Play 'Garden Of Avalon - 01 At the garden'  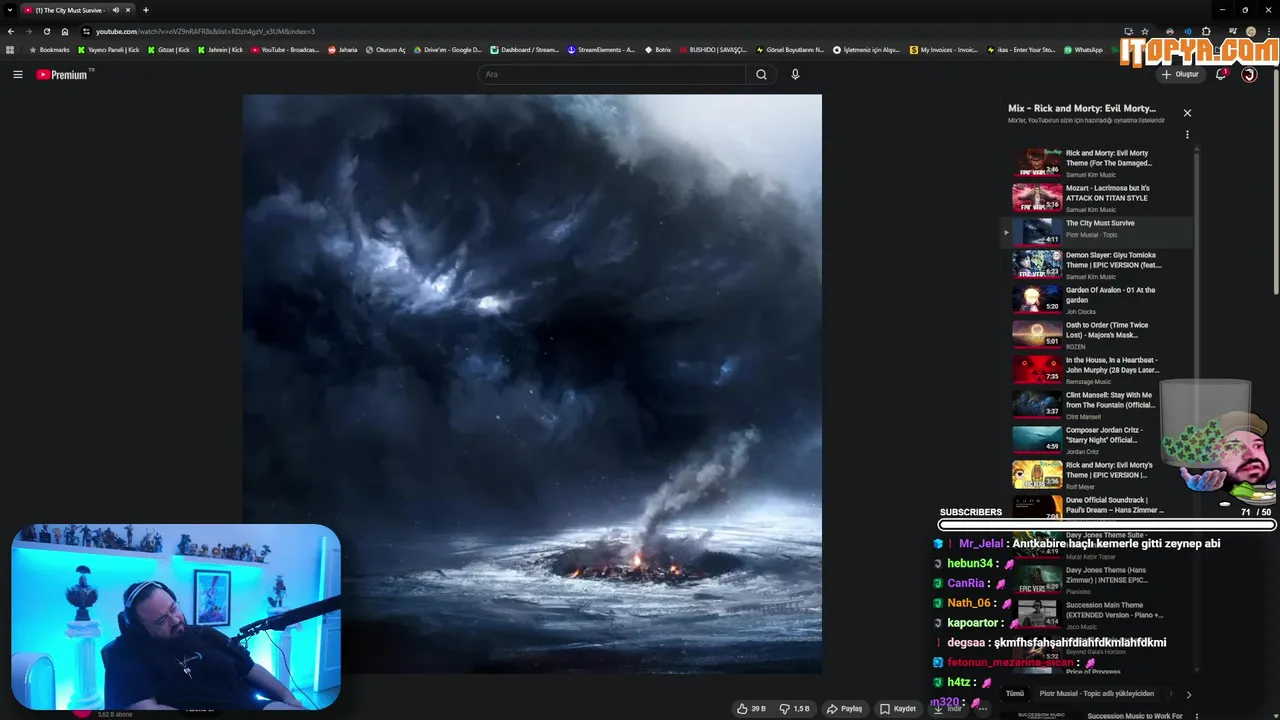point(1098,300)
